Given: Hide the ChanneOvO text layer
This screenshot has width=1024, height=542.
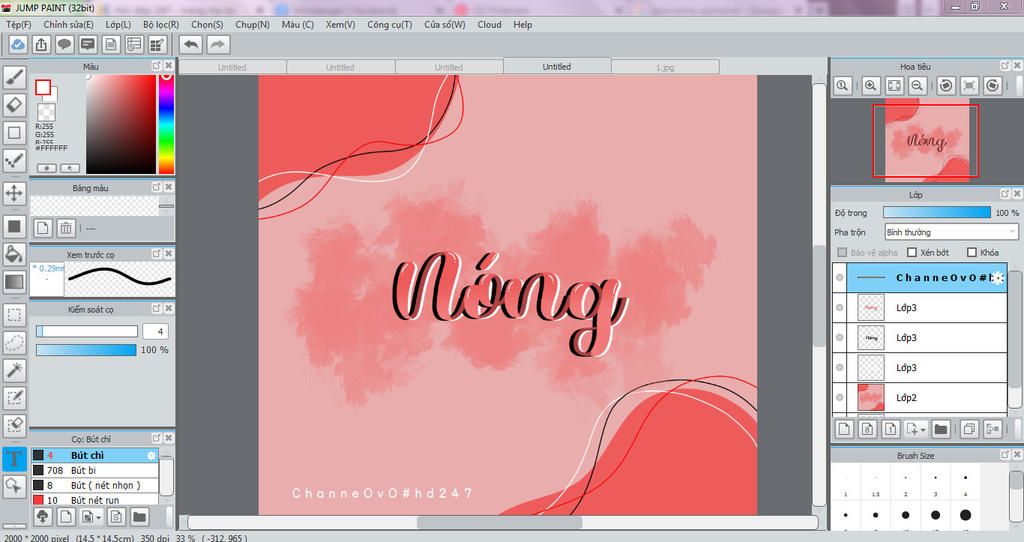Looking at the screenshot, I should (840, 278).
